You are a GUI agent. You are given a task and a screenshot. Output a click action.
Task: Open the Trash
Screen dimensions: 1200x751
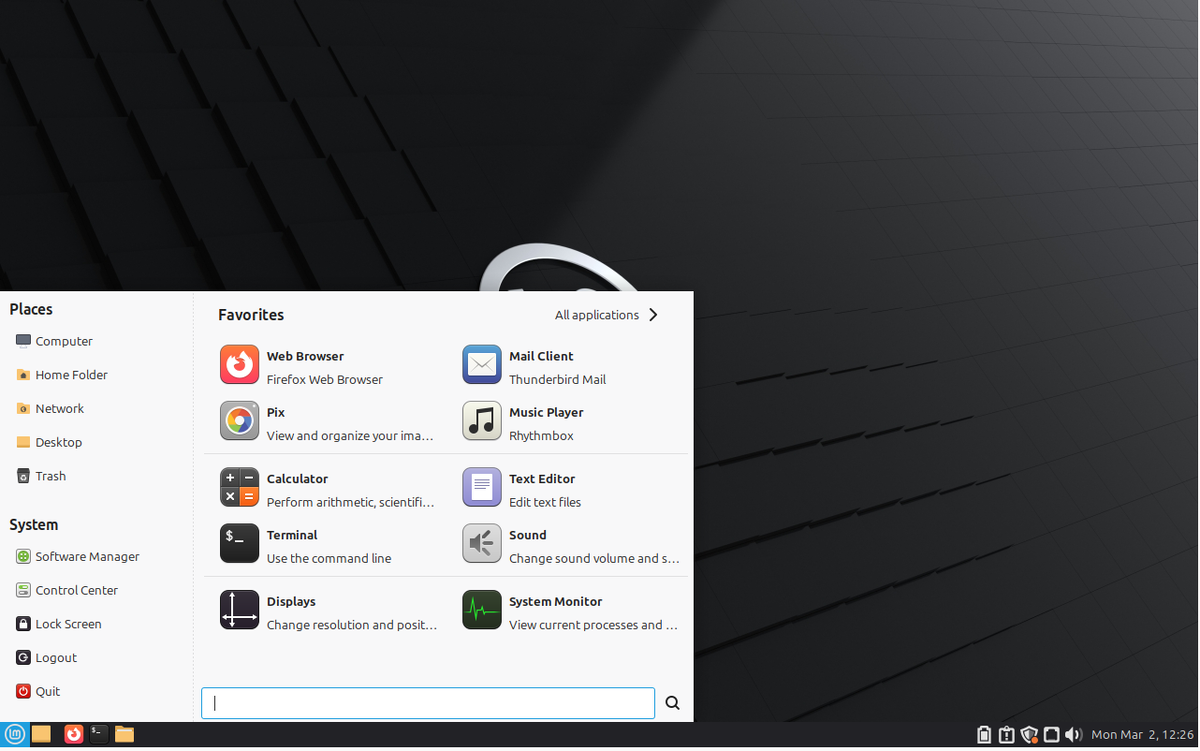coord(49,475)
